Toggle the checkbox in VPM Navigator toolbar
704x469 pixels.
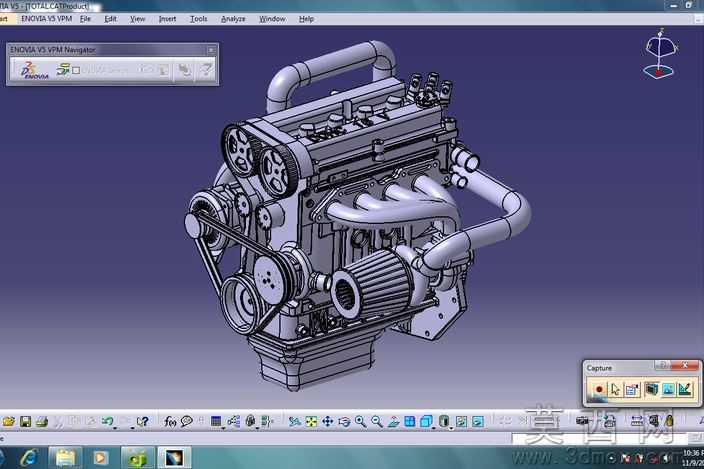(76, 70)
